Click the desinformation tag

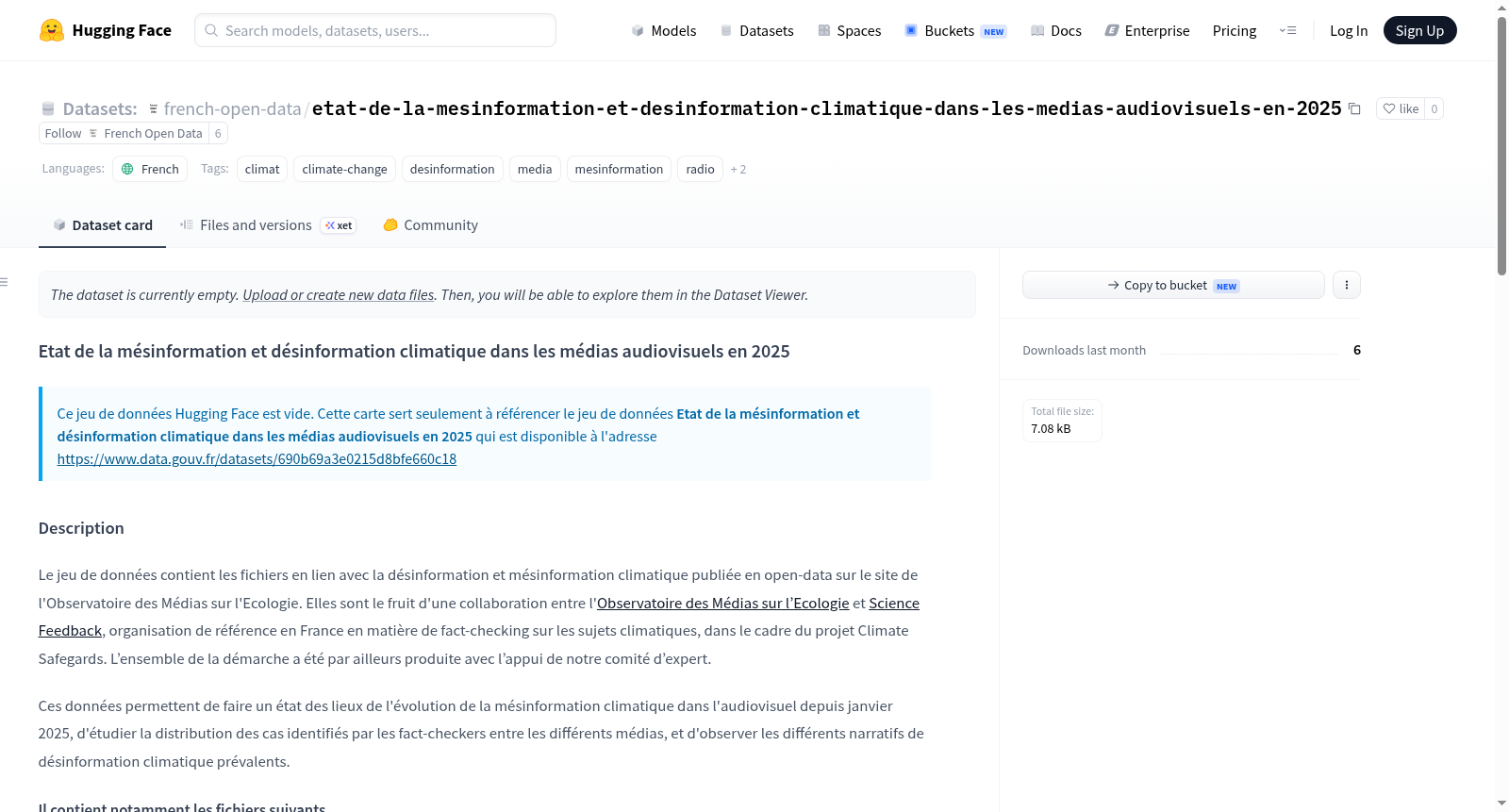pos(452,169)
